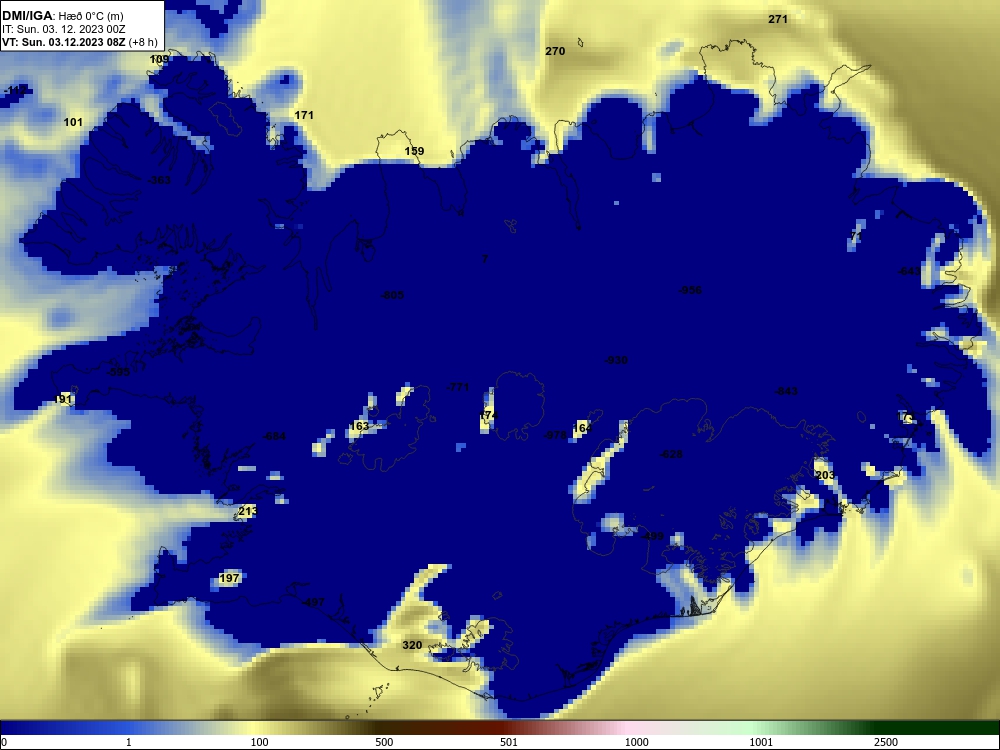Viewport: 1000px width, 750px height.
Task: Pick the "203" value label
Action: (x=825, y=475)
